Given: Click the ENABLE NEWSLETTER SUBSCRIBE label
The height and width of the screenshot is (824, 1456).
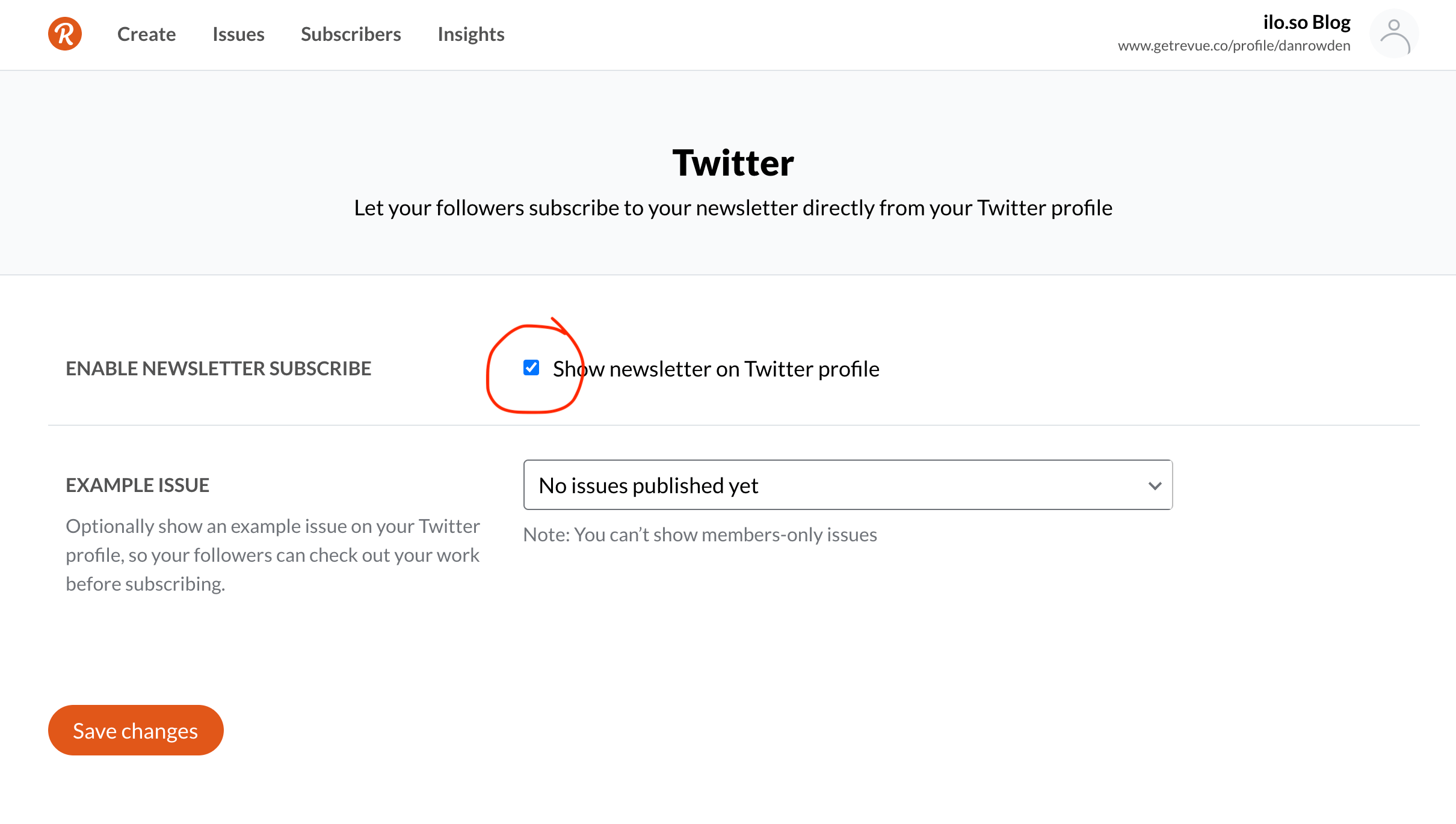Looking at the screenshot, I should tap(218, 368).
